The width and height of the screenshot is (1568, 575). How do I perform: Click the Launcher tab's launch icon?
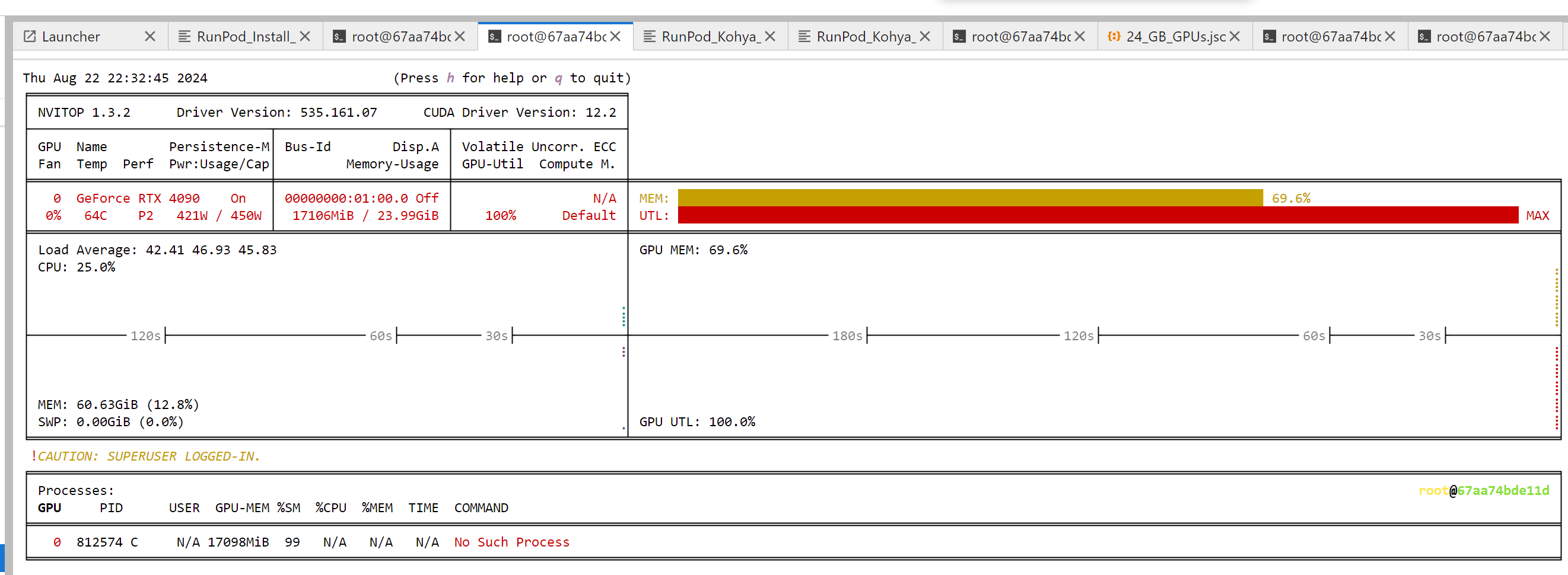coord(30,37)
